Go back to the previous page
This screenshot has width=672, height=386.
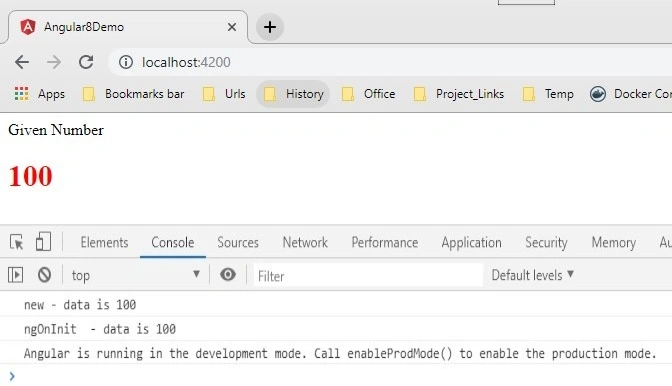[x=22, y=62]
